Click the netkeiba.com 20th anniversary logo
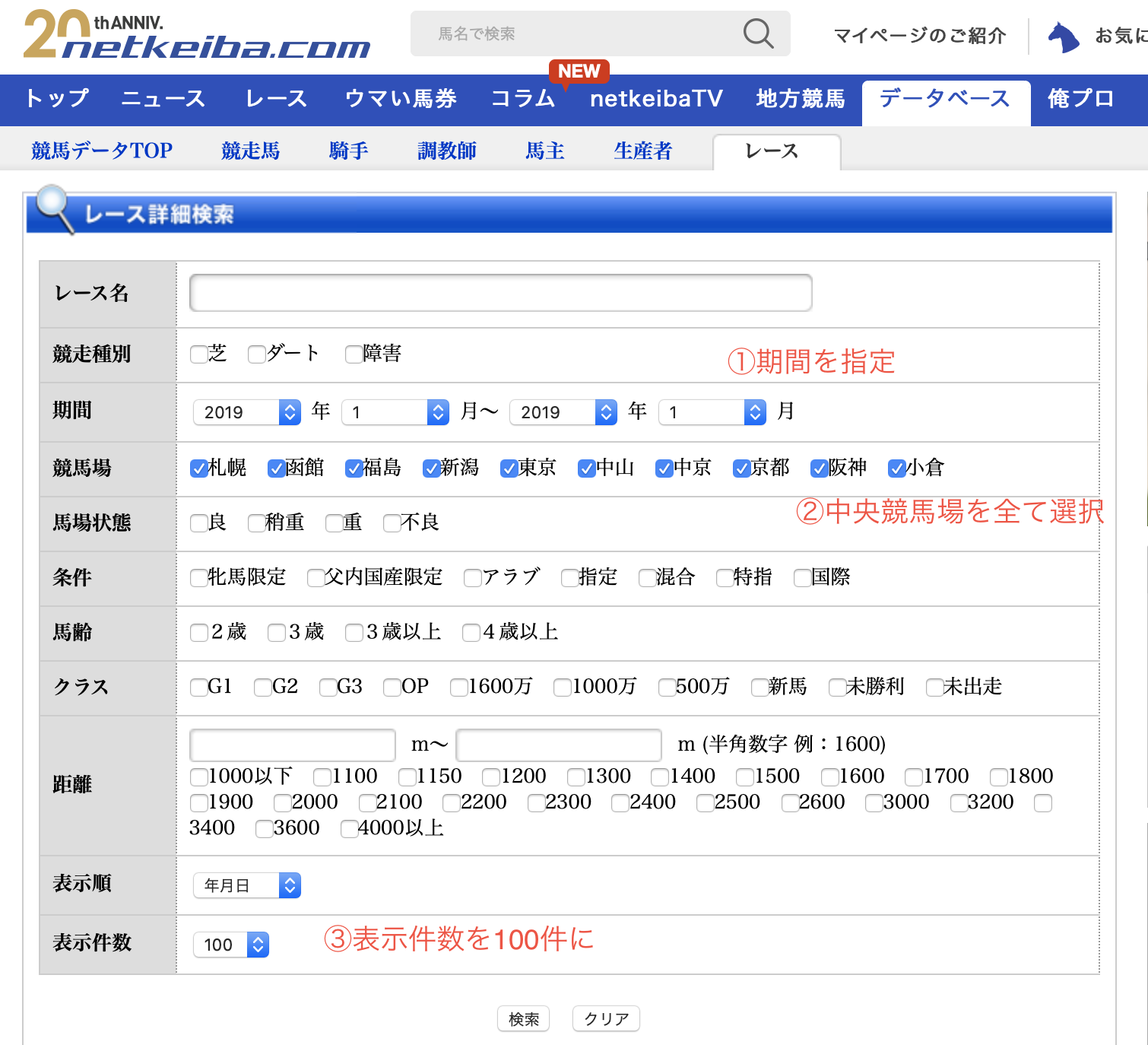The height and width of the screenshot is (1045, 1148). tap(197, 35)
